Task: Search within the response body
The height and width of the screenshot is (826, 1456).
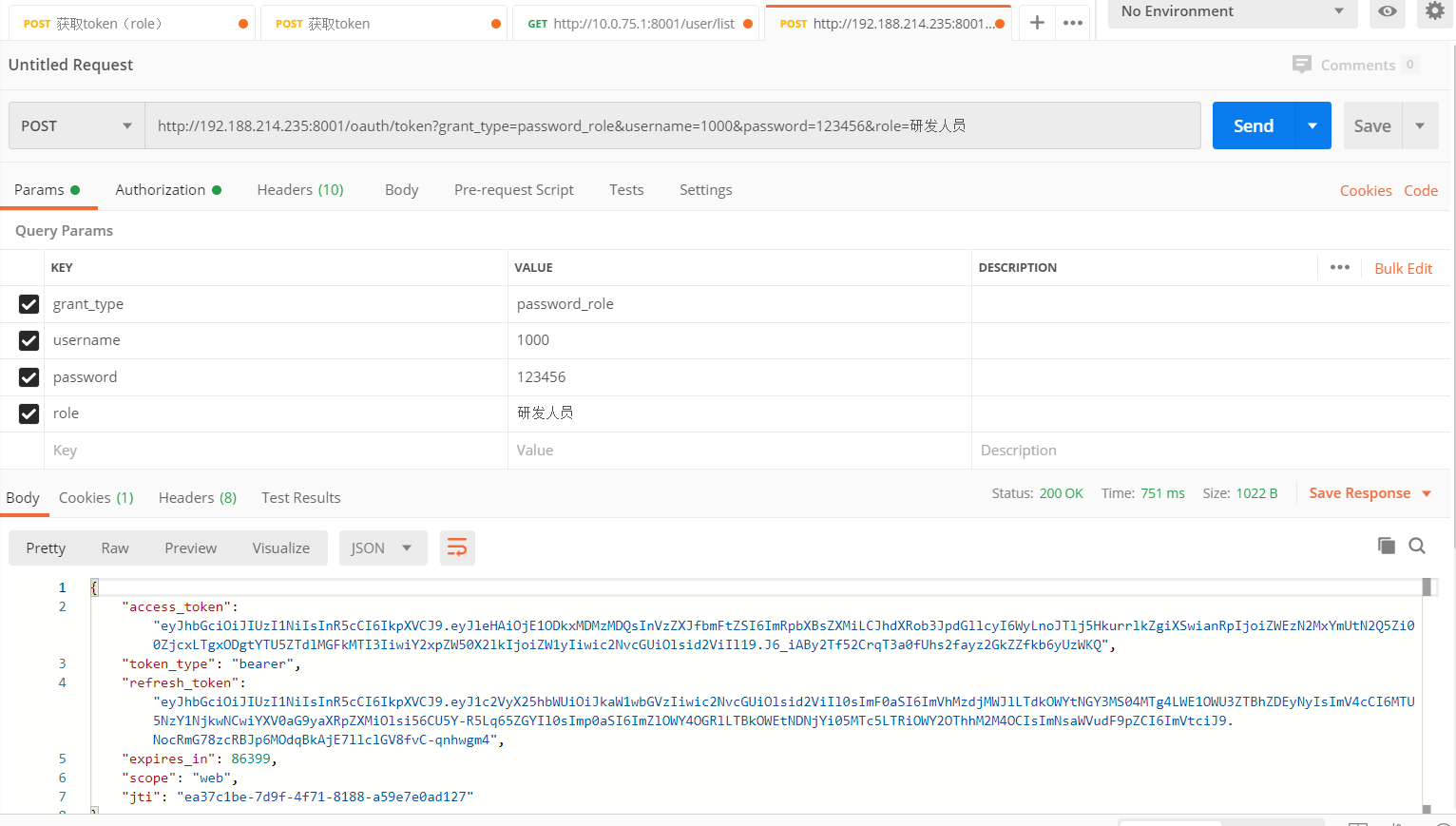Action: [1417, 546]
